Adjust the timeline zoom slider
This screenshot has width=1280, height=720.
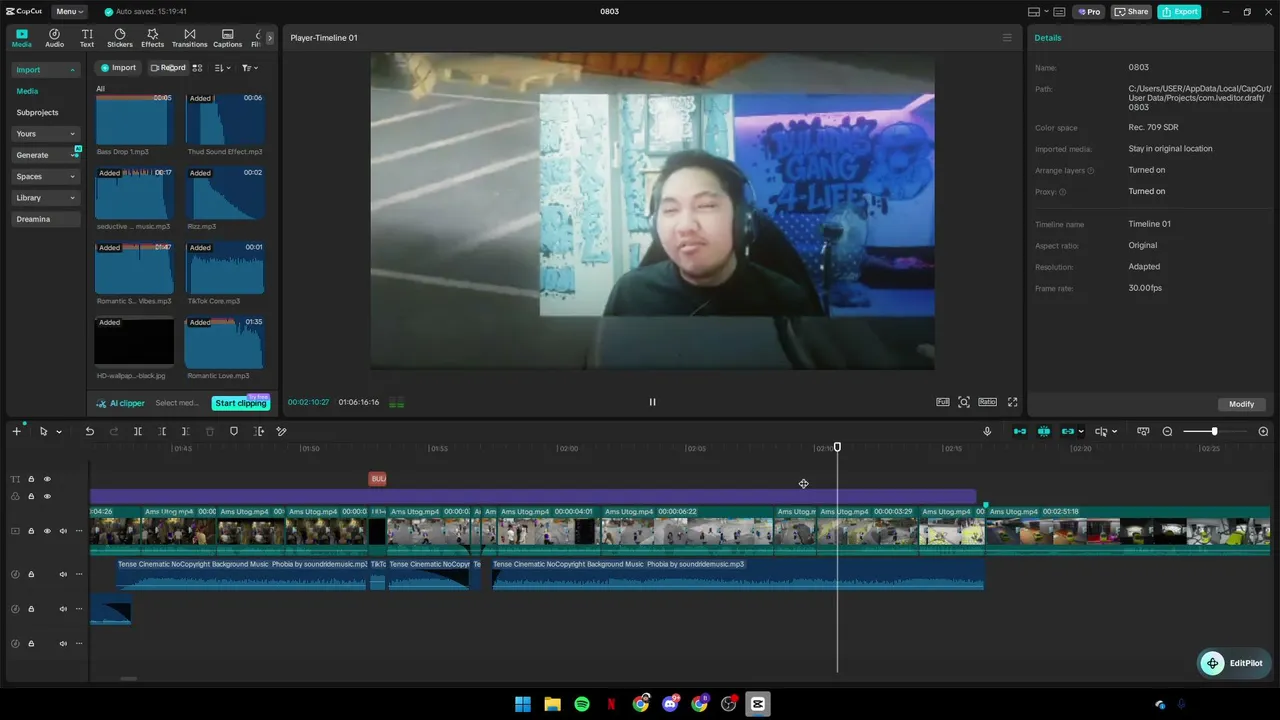(x=1214, y=431)
